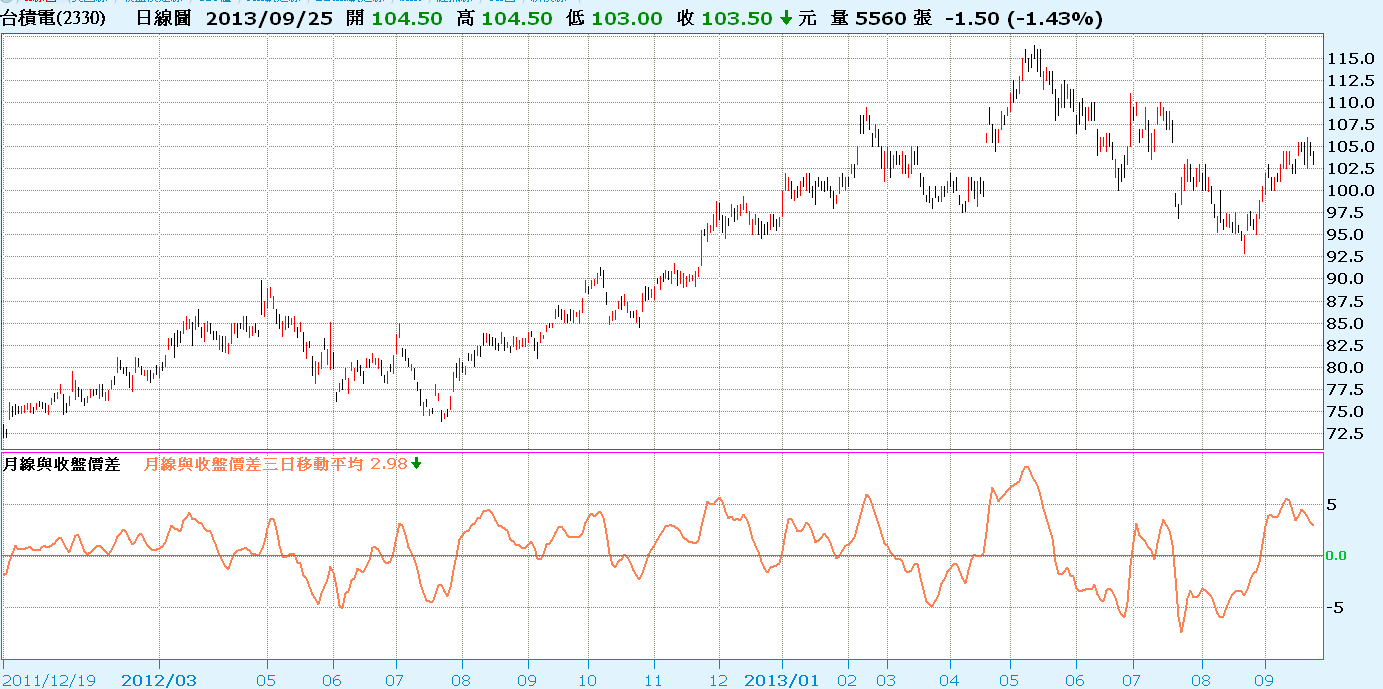
Task: Click month 12 on the time axis
Action: tap(719, 680)
